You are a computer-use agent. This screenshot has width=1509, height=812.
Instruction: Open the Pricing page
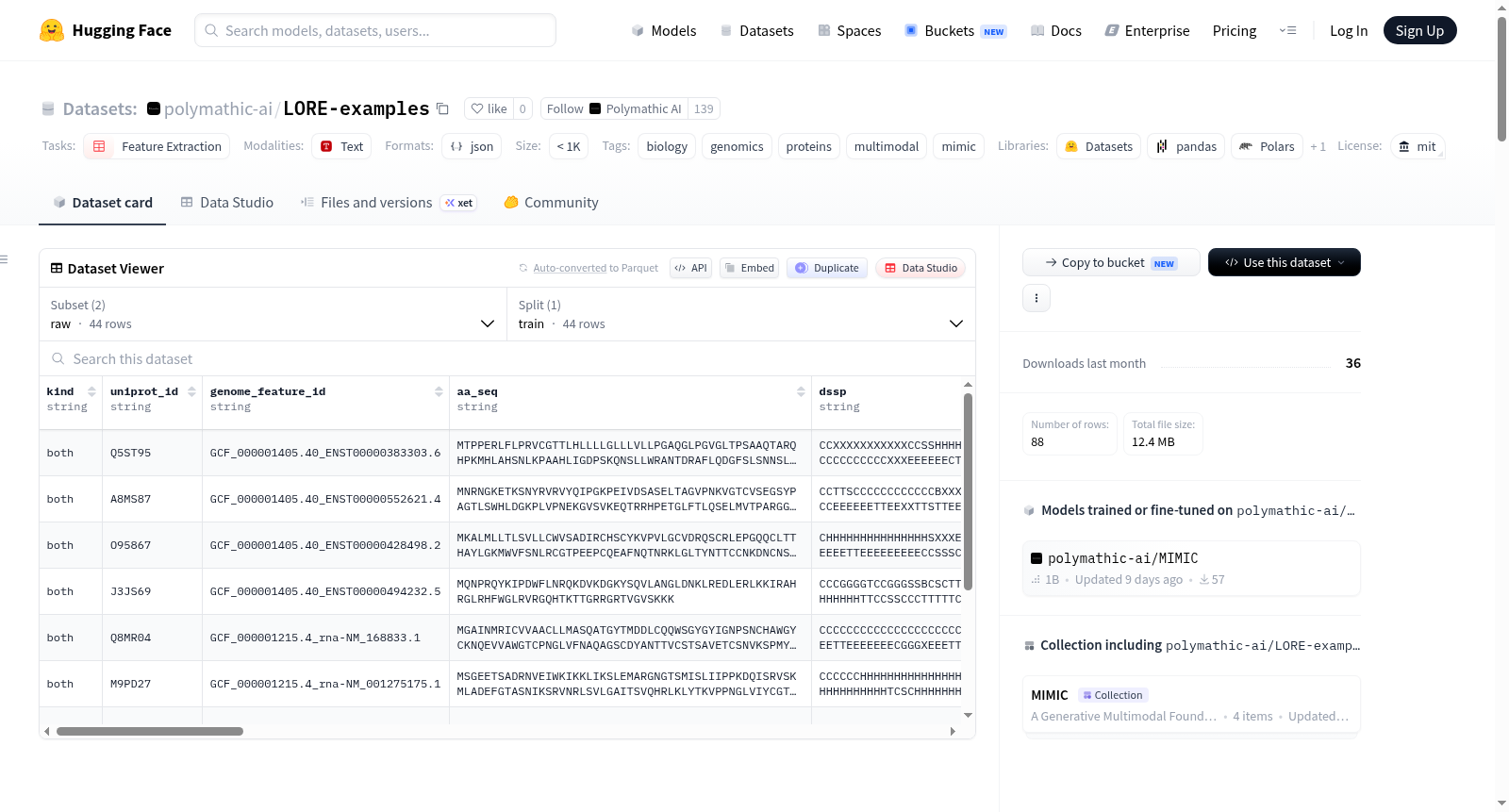click(1235, 30)
